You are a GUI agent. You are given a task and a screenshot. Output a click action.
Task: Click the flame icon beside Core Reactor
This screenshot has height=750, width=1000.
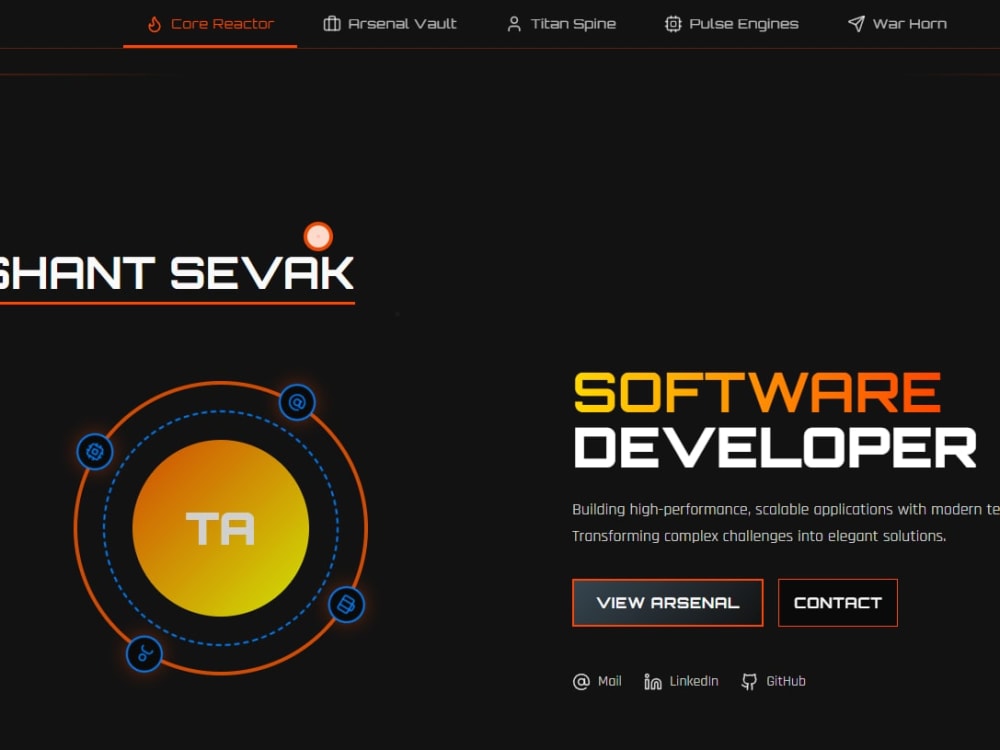[x=154, y=24]
